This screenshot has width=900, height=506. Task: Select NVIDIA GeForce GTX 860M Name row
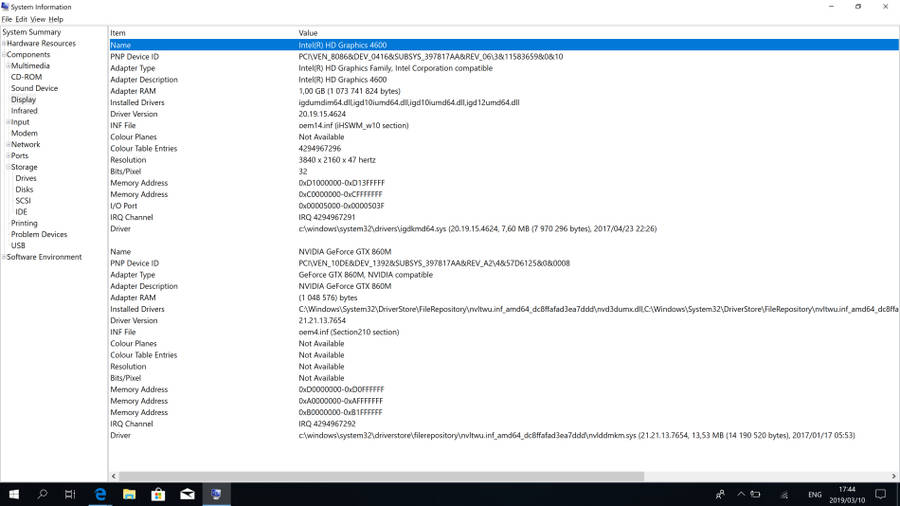(504, 251)
